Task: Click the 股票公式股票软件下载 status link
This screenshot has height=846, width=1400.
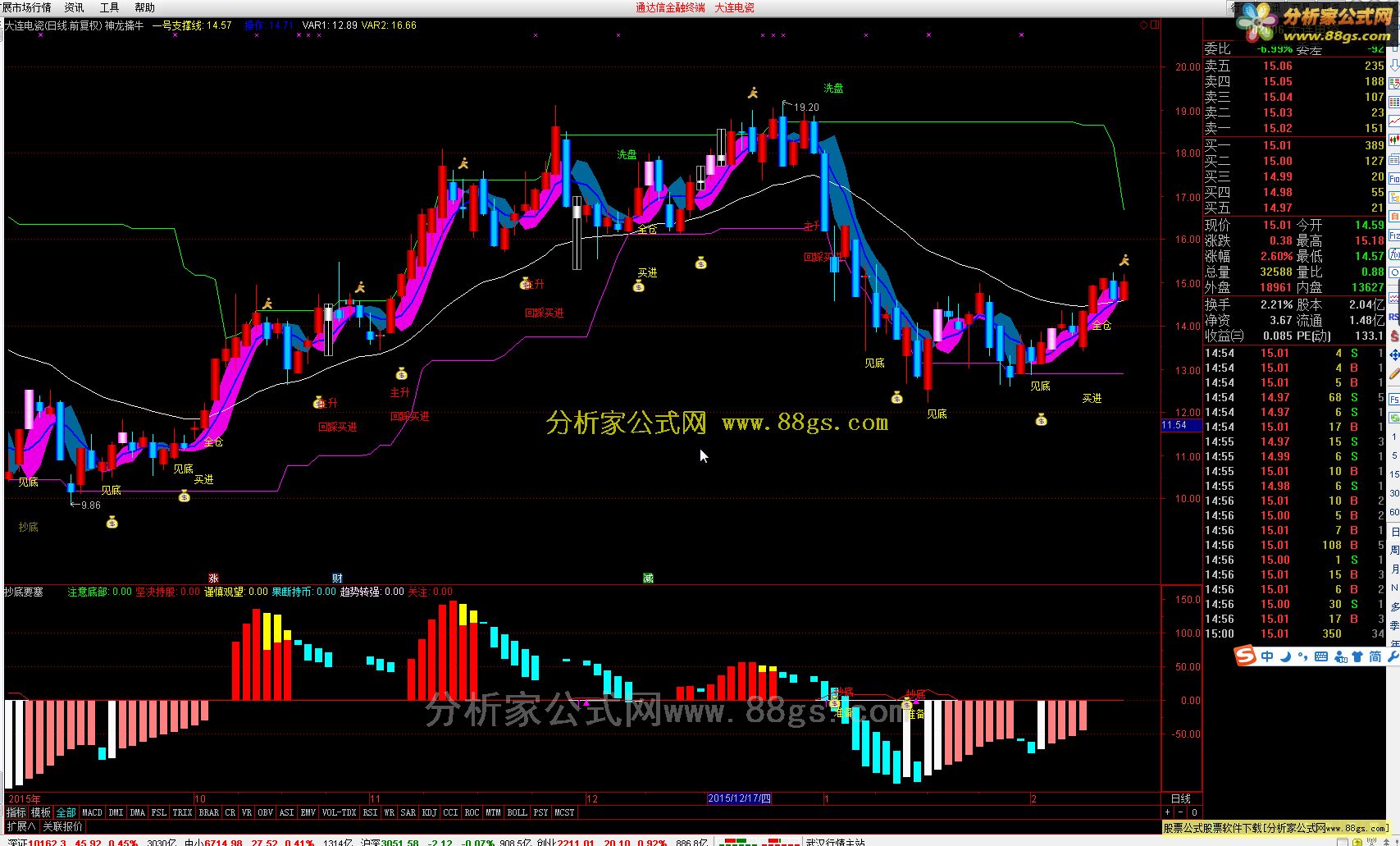Action: tap(1277, 828)
